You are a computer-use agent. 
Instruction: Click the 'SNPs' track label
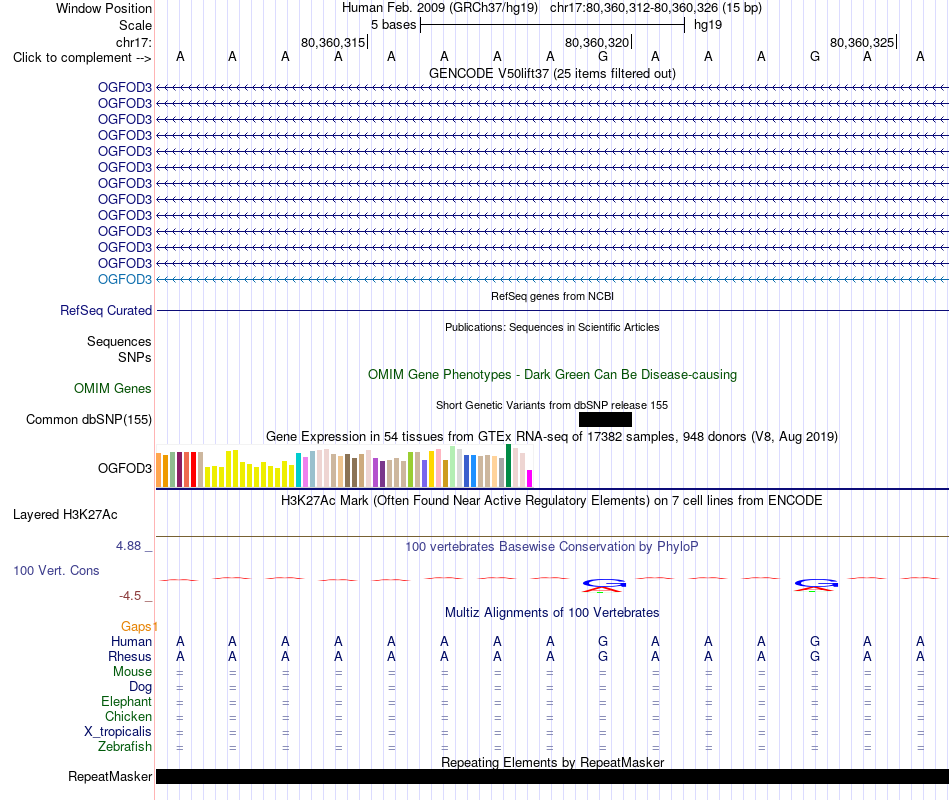pos(135,357)
